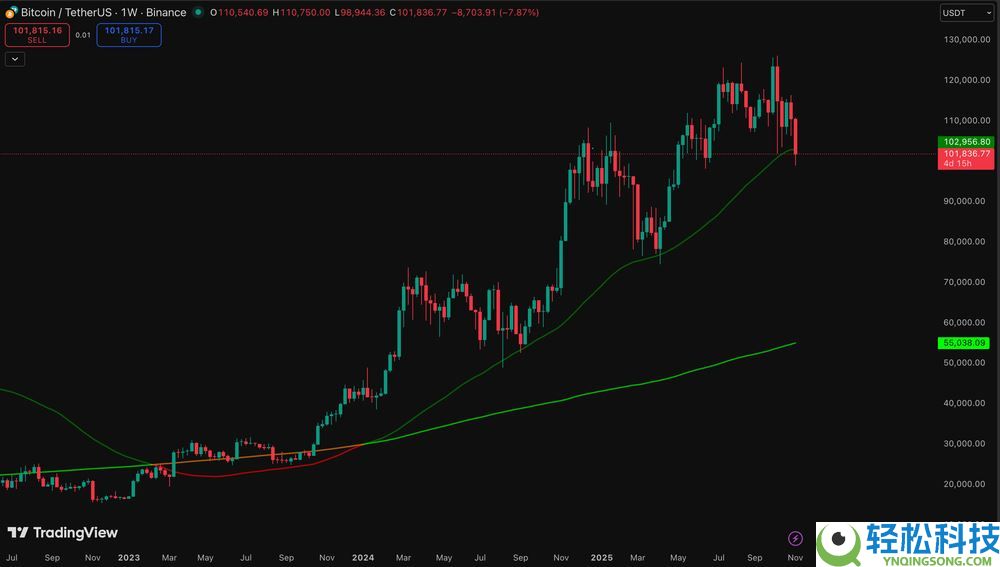Click the close price value C101,836.77
The width and height of the screenshot is (1000, 567).
coord(418,12)
